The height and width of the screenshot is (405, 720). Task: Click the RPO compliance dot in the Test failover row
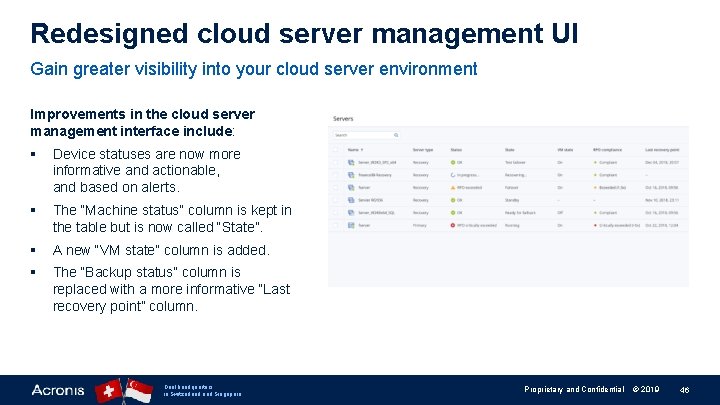(596, 162)
